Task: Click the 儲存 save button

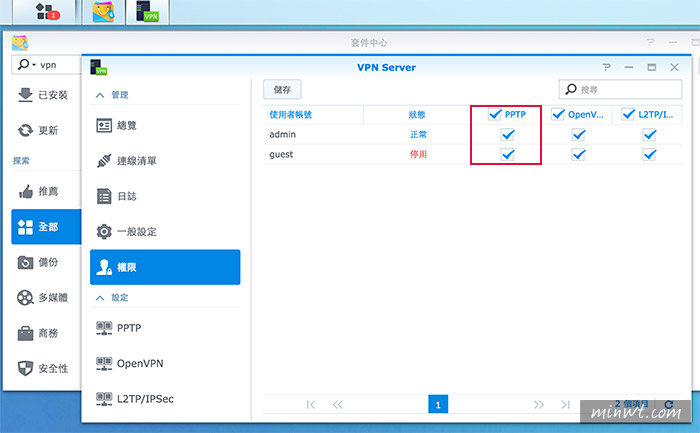Action: coord(282,90)
